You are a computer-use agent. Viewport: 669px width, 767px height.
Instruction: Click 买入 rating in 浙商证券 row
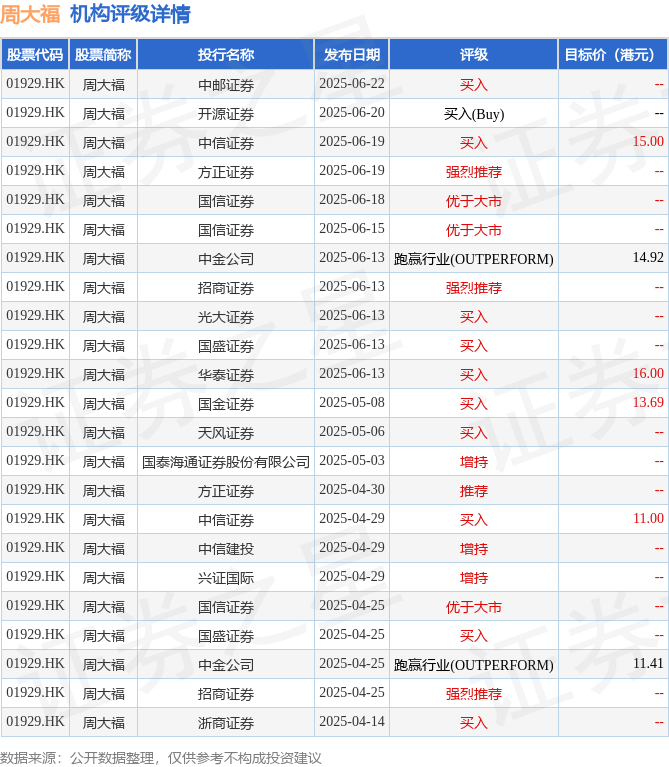point(473,722)
